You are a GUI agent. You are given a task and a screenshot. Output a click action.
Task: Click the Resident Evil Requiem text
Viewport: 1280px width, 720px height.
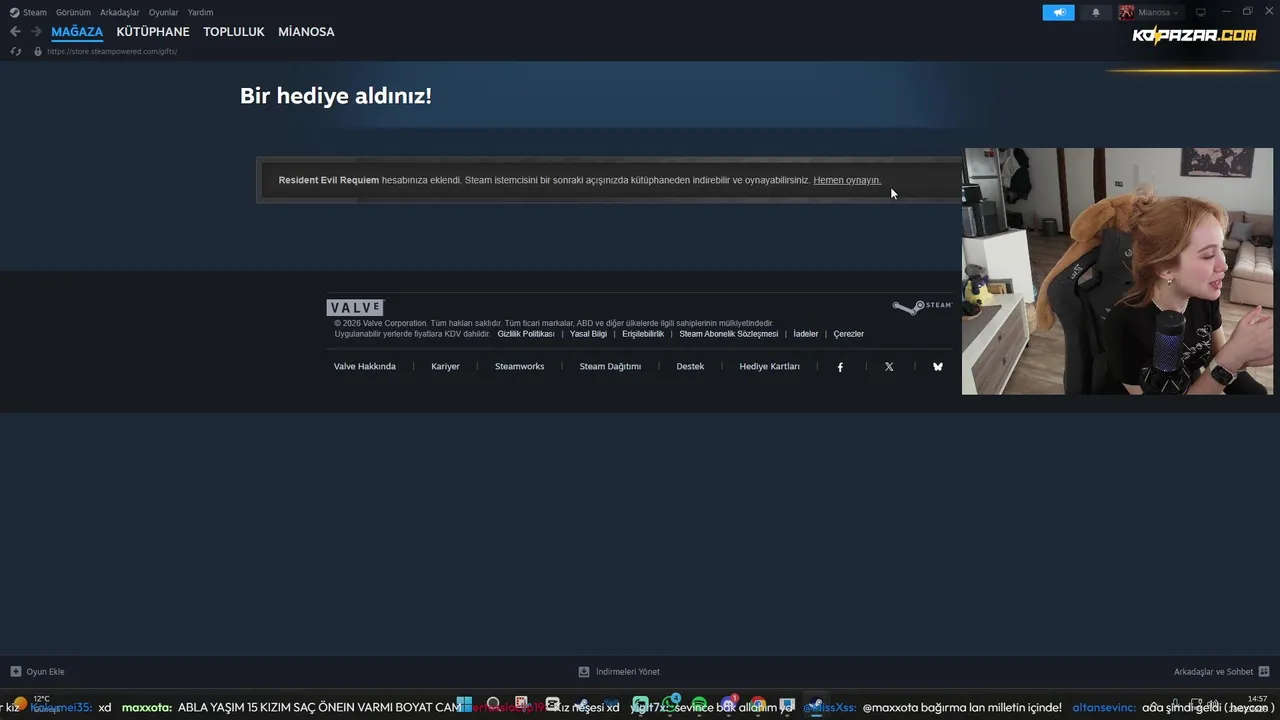329,181
